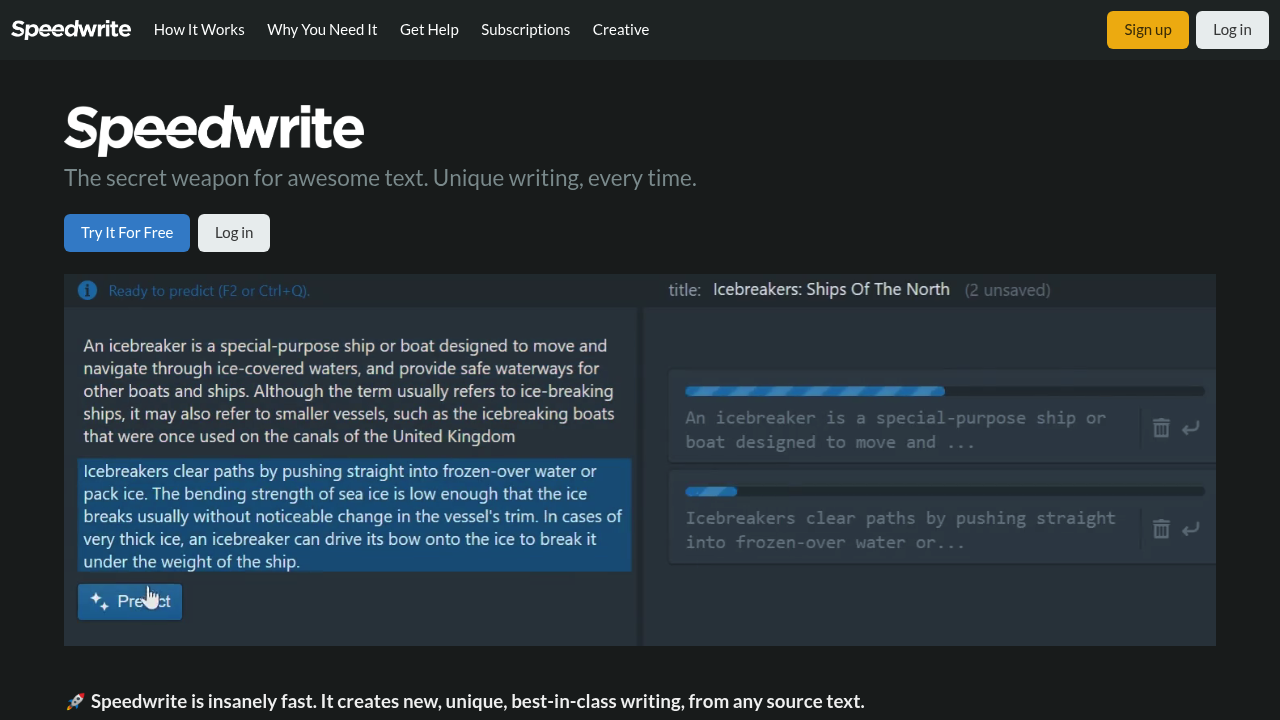Click Log in button in top navbar
The image size is (1280, 720).
coord(1232,30)
